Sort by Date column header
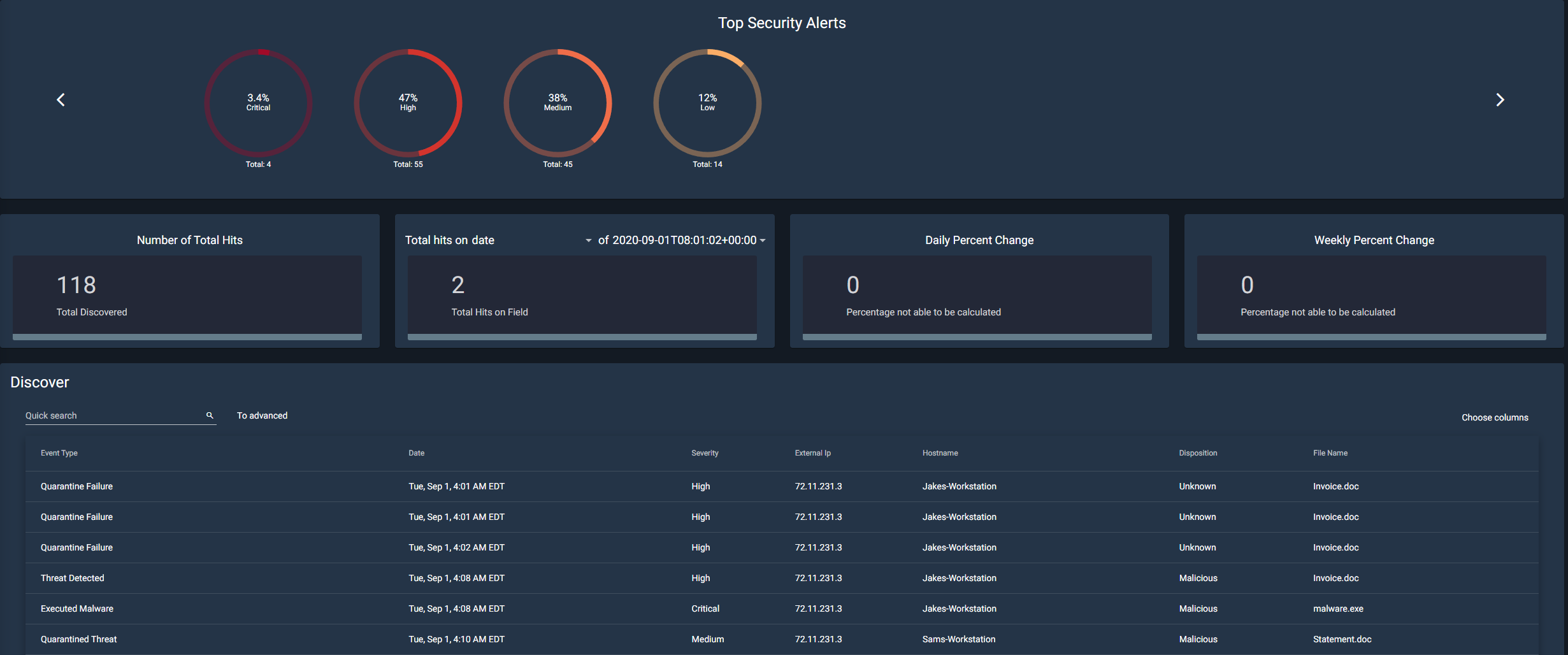The image size is (1568, 655). pyautogui.click(x=417, y=453)
